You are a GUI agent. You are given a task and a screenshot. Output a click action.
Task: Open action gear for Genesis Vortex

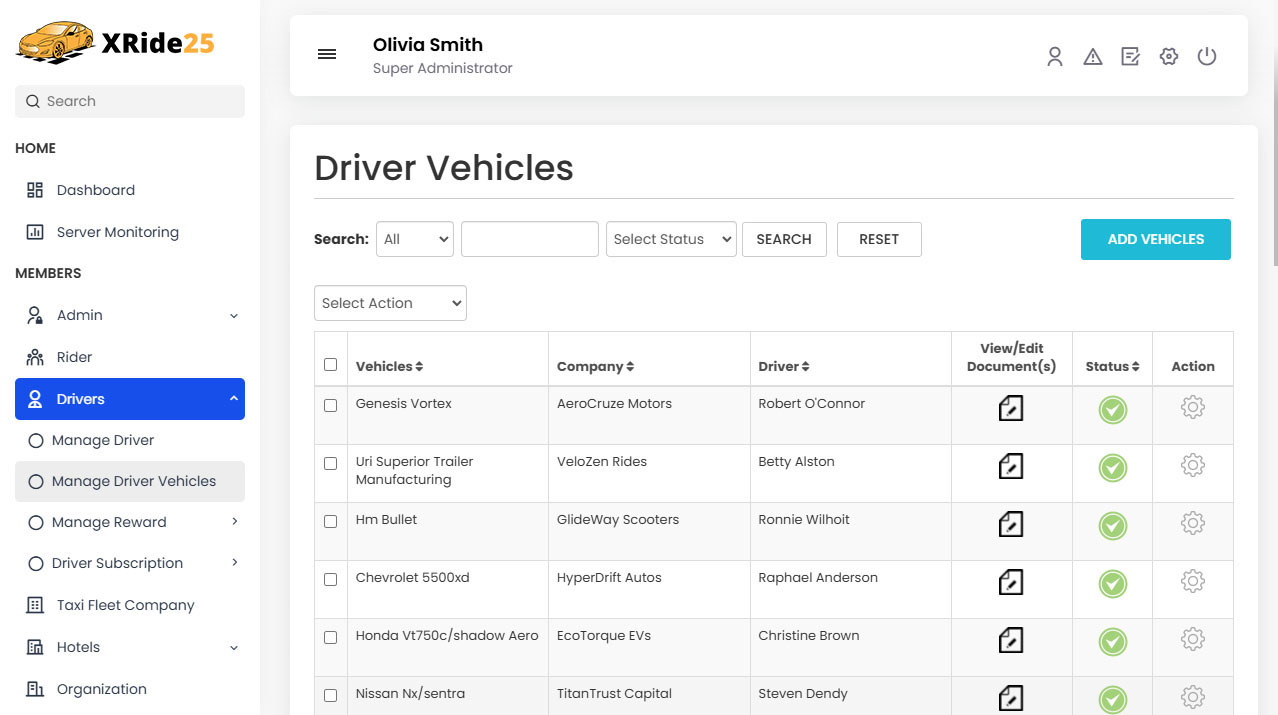click(x=1193, y=407)
